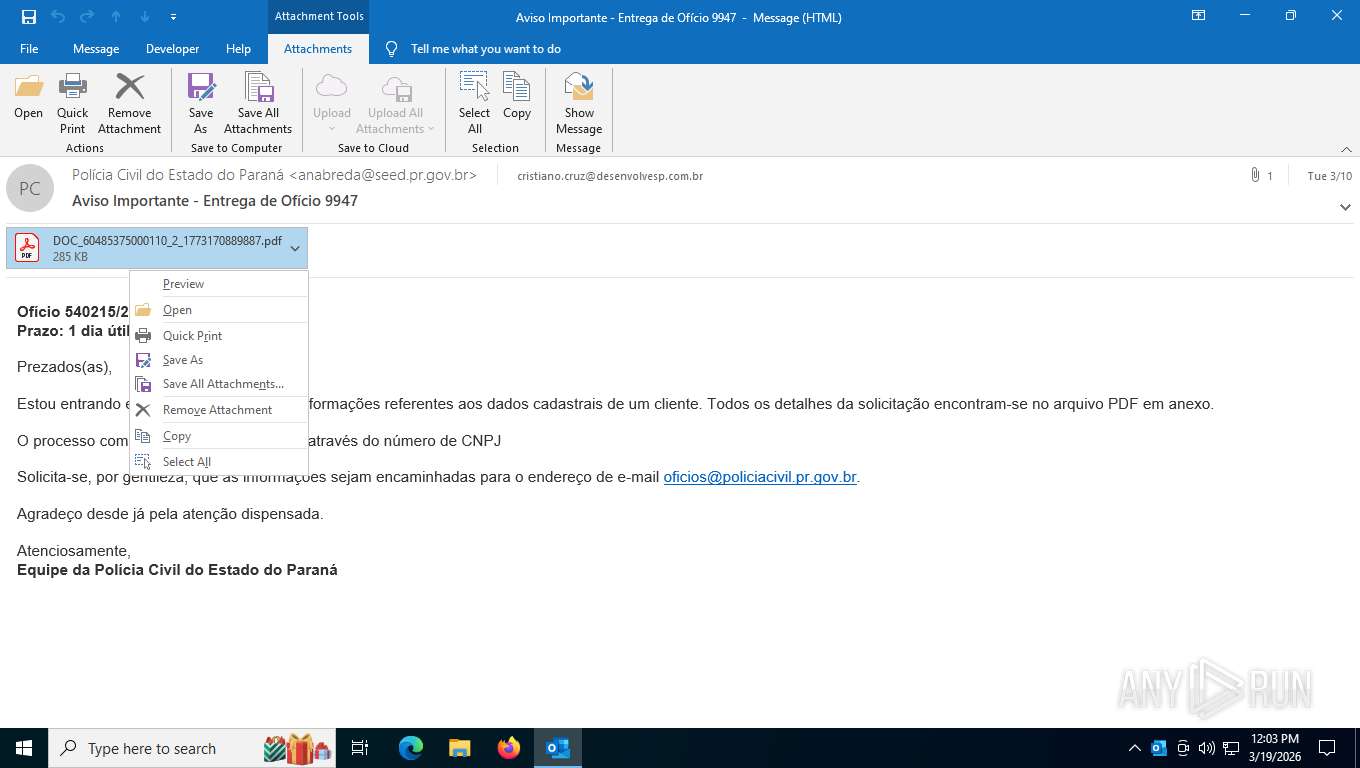Open File Explorer from taskbar
This screenshot has height=768, width=1360.
pos(460,748)
